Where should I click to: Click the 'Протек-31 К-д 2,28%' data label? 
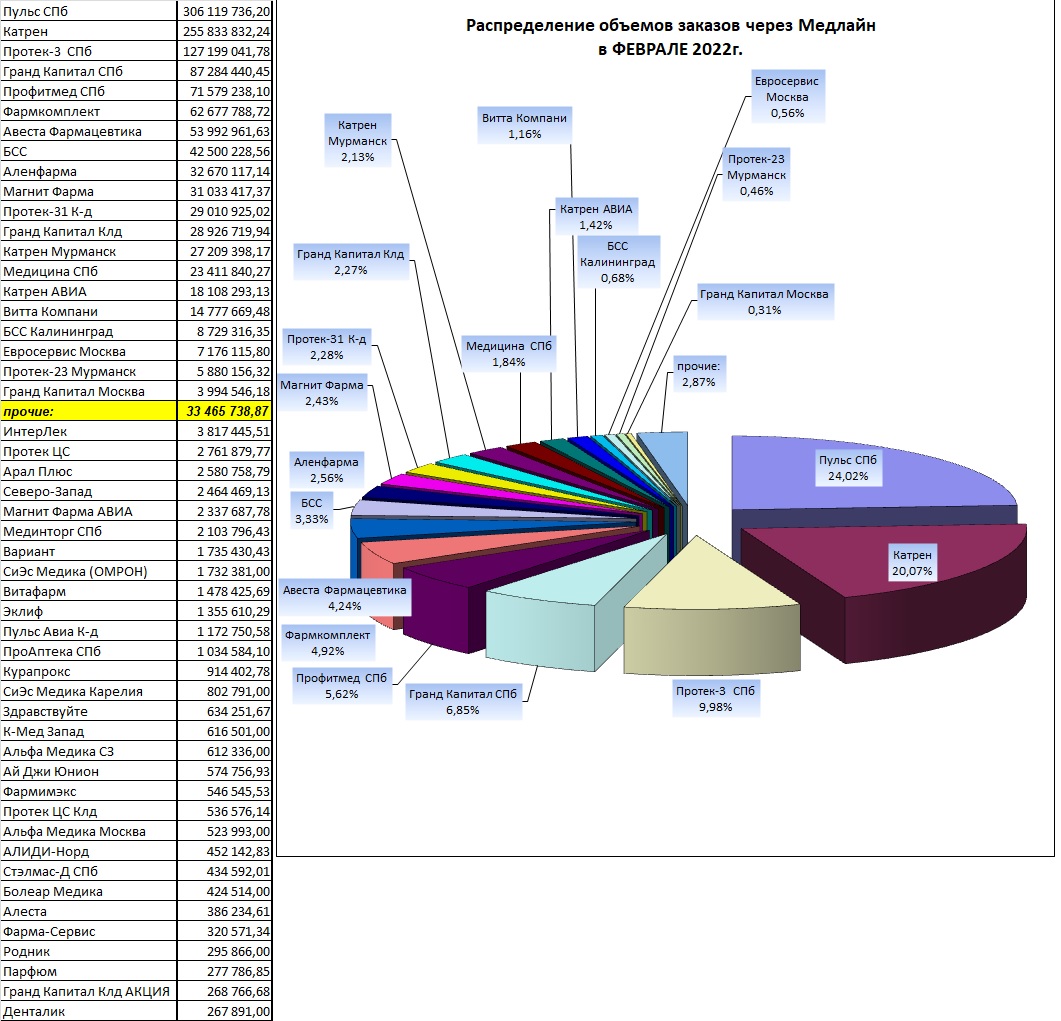click(x=326, y=346)
